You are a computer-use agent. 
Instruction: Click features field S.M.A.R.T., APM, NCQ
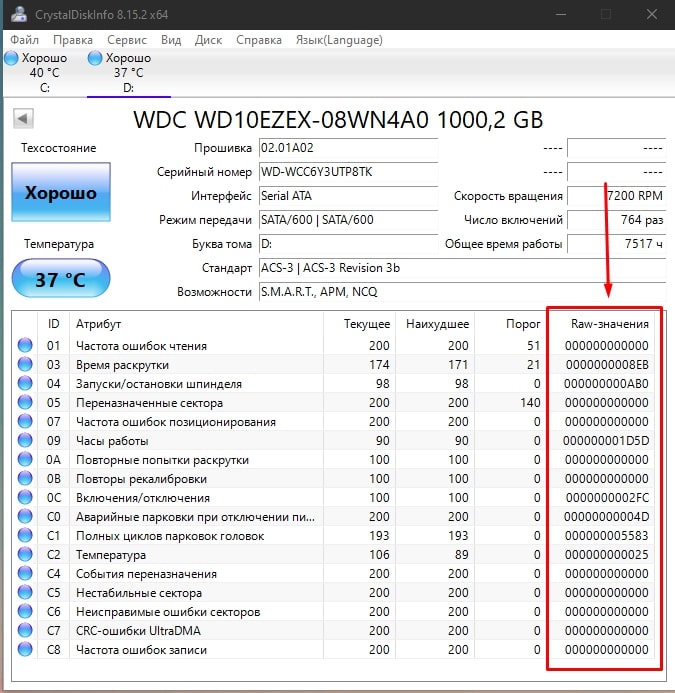coord(462,292)
